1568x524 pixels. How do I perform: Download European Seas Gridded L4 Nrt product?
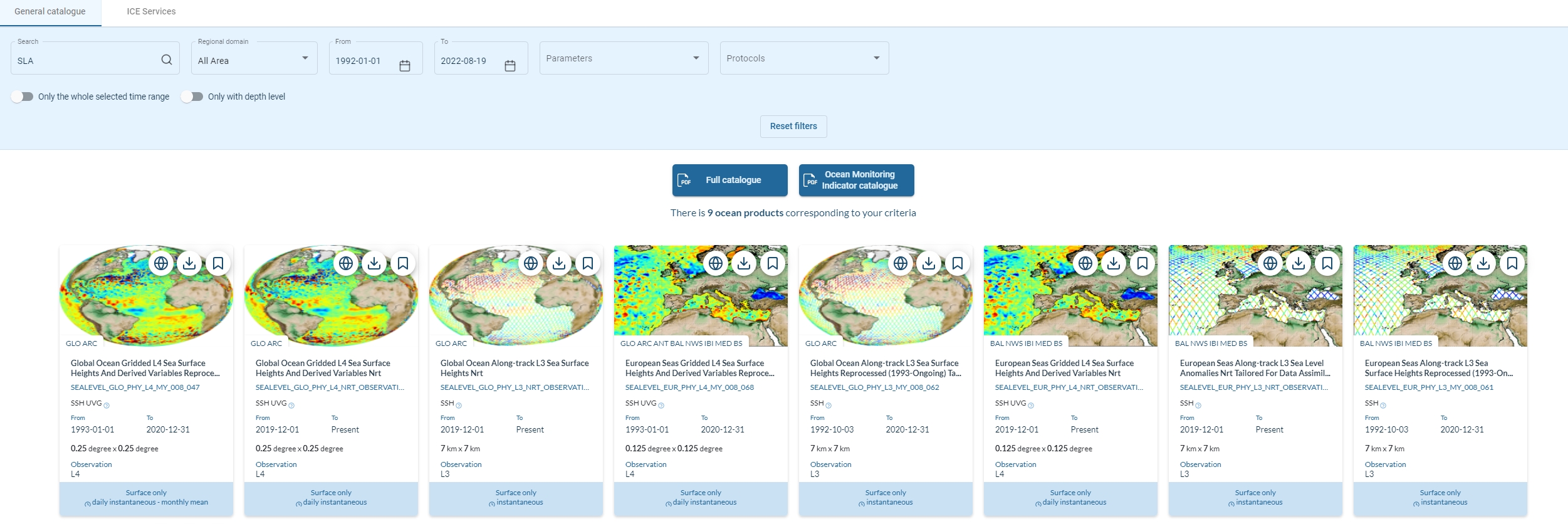[1114, 263]
